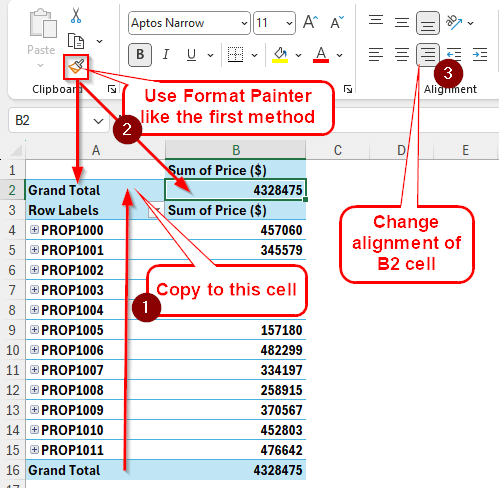
Task: Toggle Align Right button
Action: pos(428,54)
